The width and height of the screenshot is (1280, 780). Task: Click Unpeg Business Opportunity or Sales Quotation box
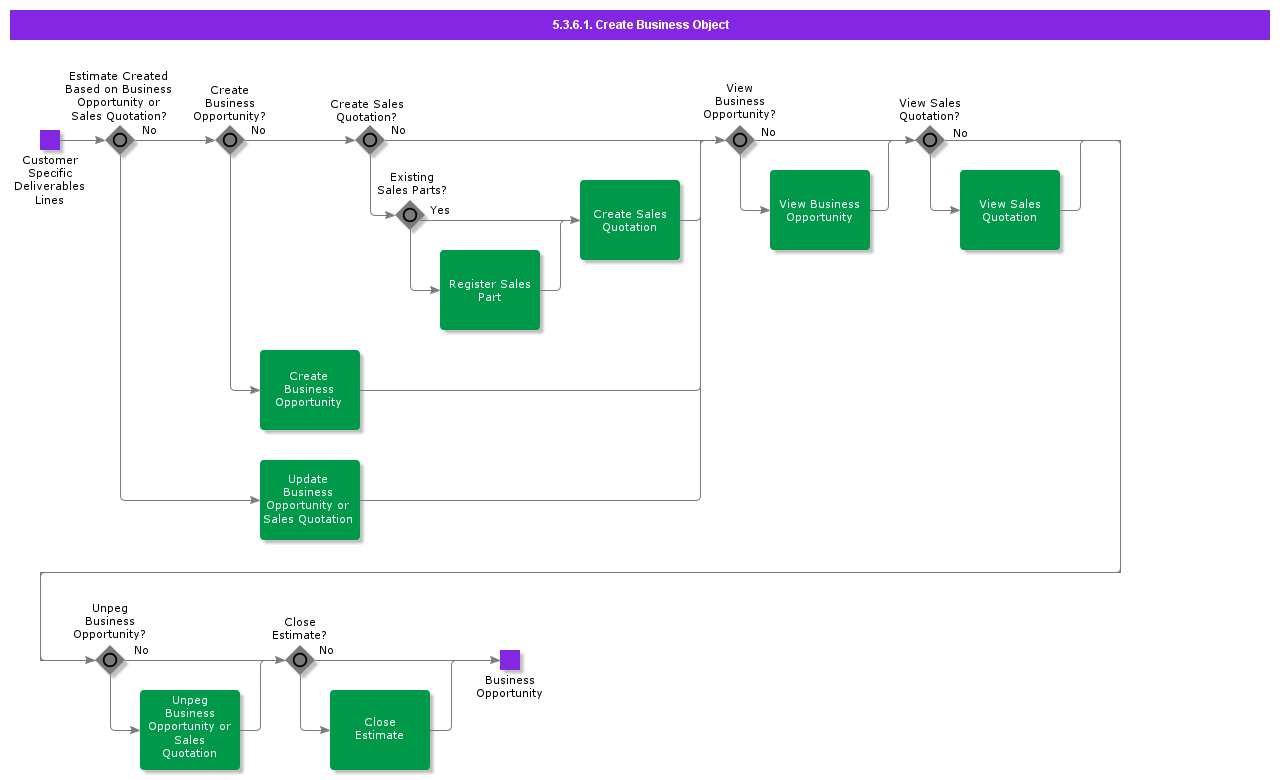point(190,730)
